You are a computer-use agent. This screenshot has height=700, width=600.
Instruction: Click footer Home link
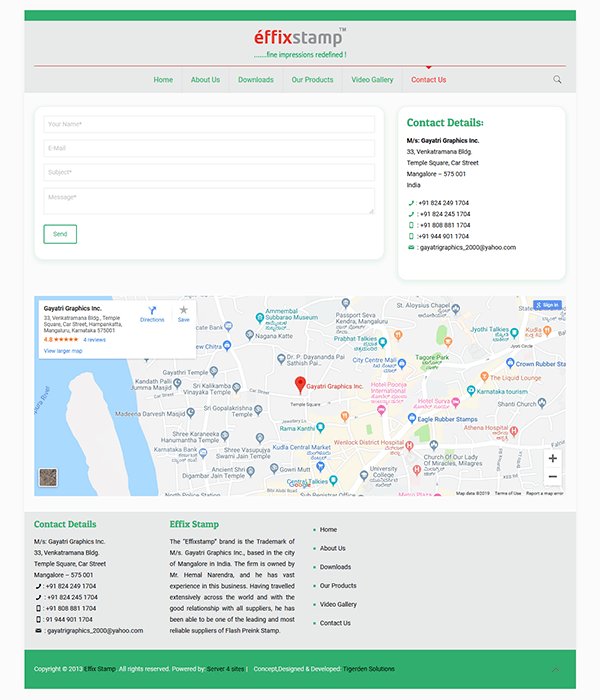(328, 529)
